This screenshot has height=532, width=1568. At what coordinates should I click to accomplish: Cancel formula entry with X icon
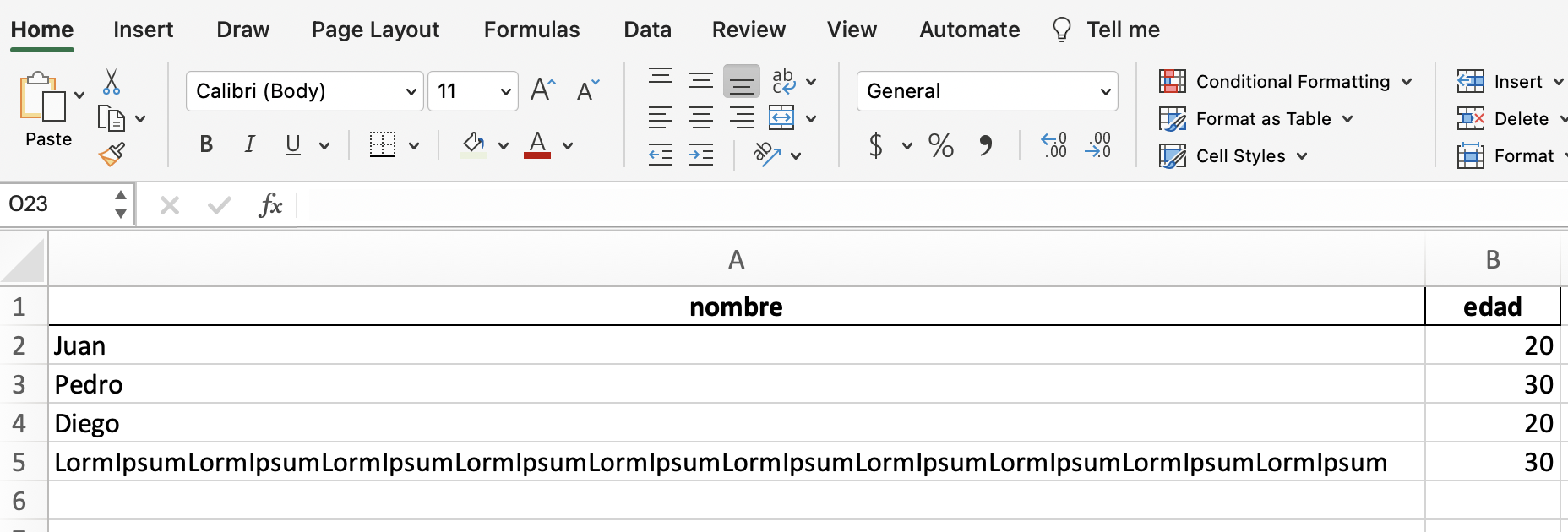(170, 205)
